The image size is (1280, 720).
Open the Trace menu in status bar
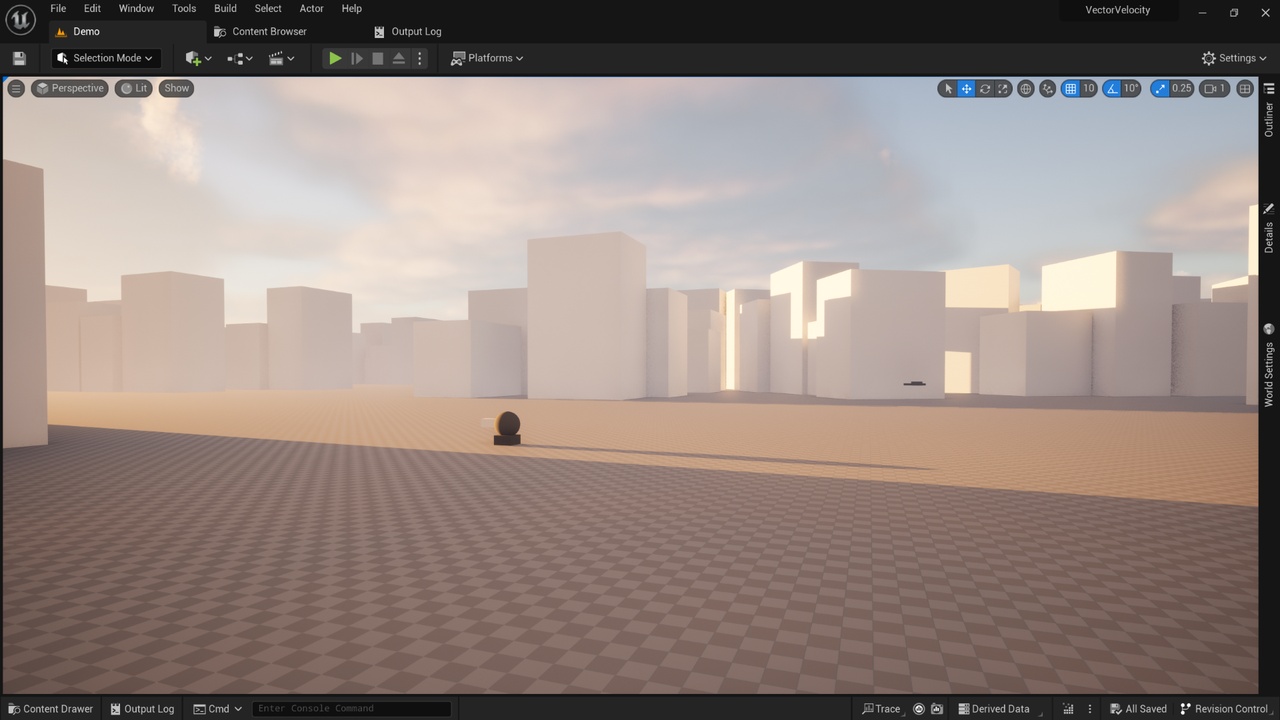[x=881, y=709]
